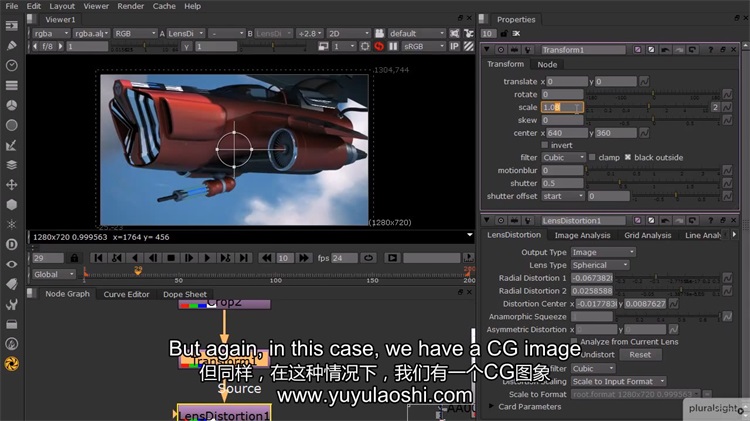
Task: Open the Views nodes eye icon
Action: tap(11, 264)
